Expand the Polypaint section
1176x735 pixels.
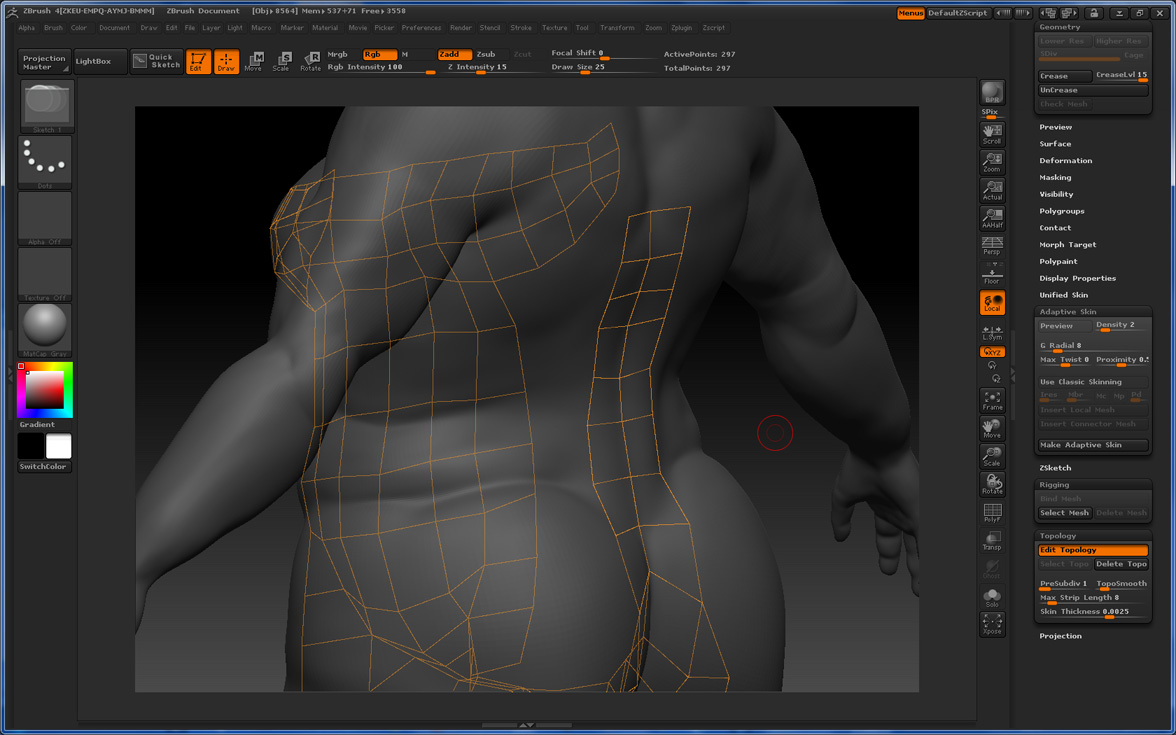[x=1058, y=262]
